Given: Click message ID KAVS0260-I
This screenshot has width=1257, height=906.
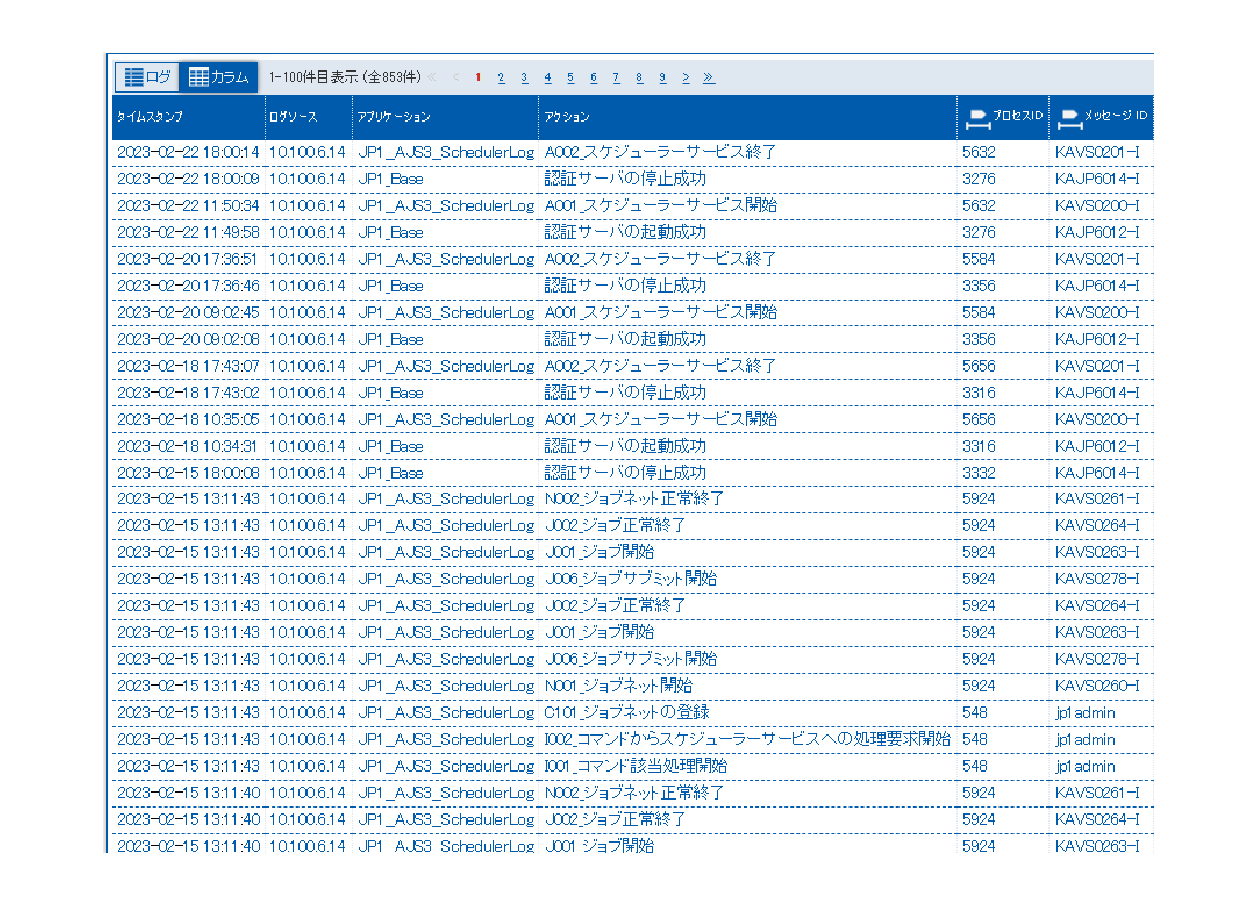Looking at the screenshot, I should click(x=1097, y=686).
